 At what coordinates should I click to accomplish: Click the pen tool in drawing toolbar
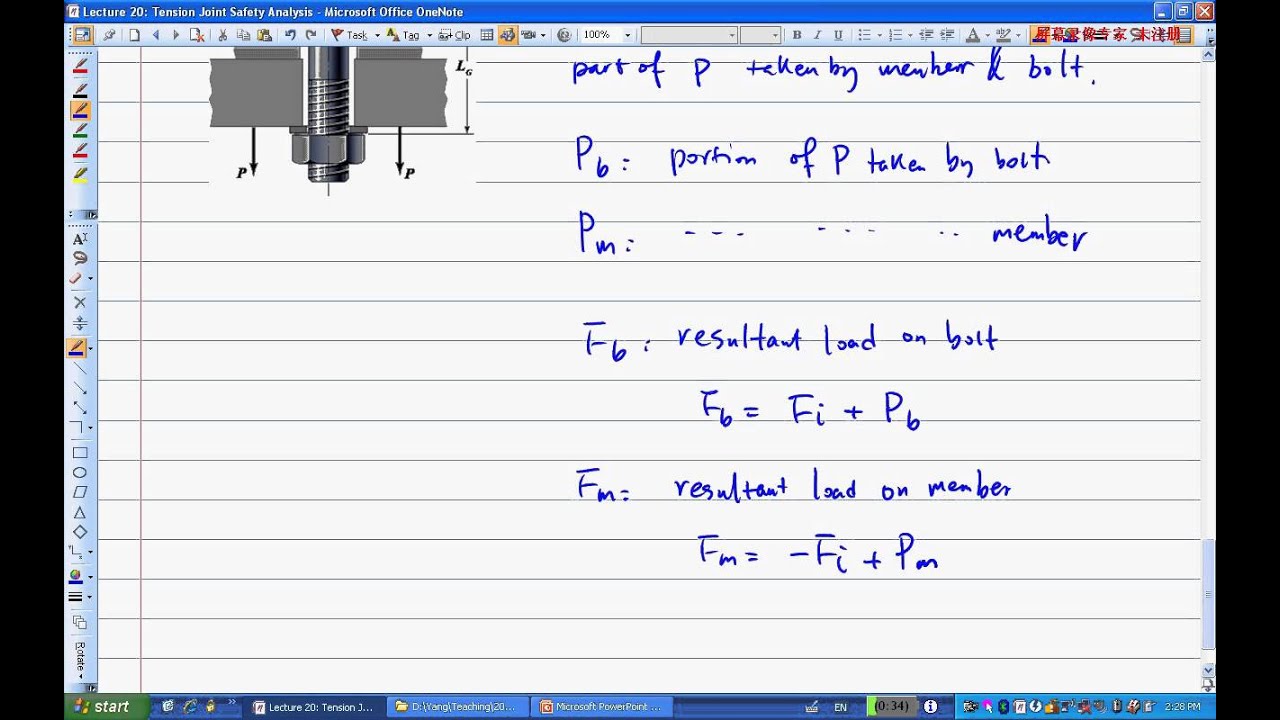(77, 348)
